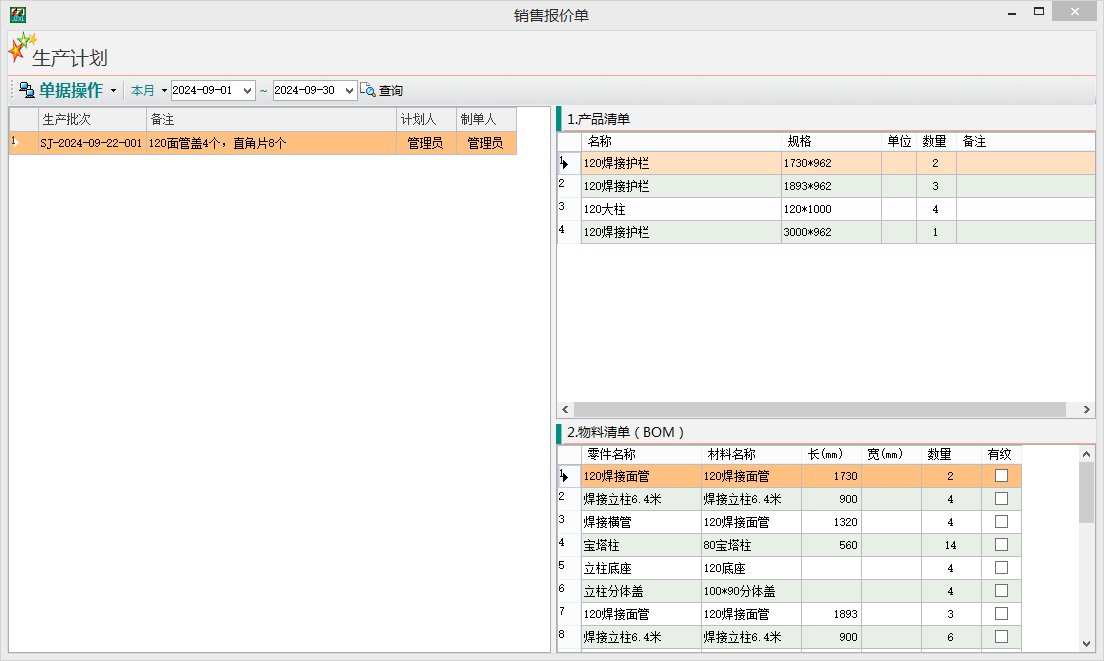This screenshot has height=661, width=1104.
Task: Maximize the 销售报价单 window
Action: 1039,11
